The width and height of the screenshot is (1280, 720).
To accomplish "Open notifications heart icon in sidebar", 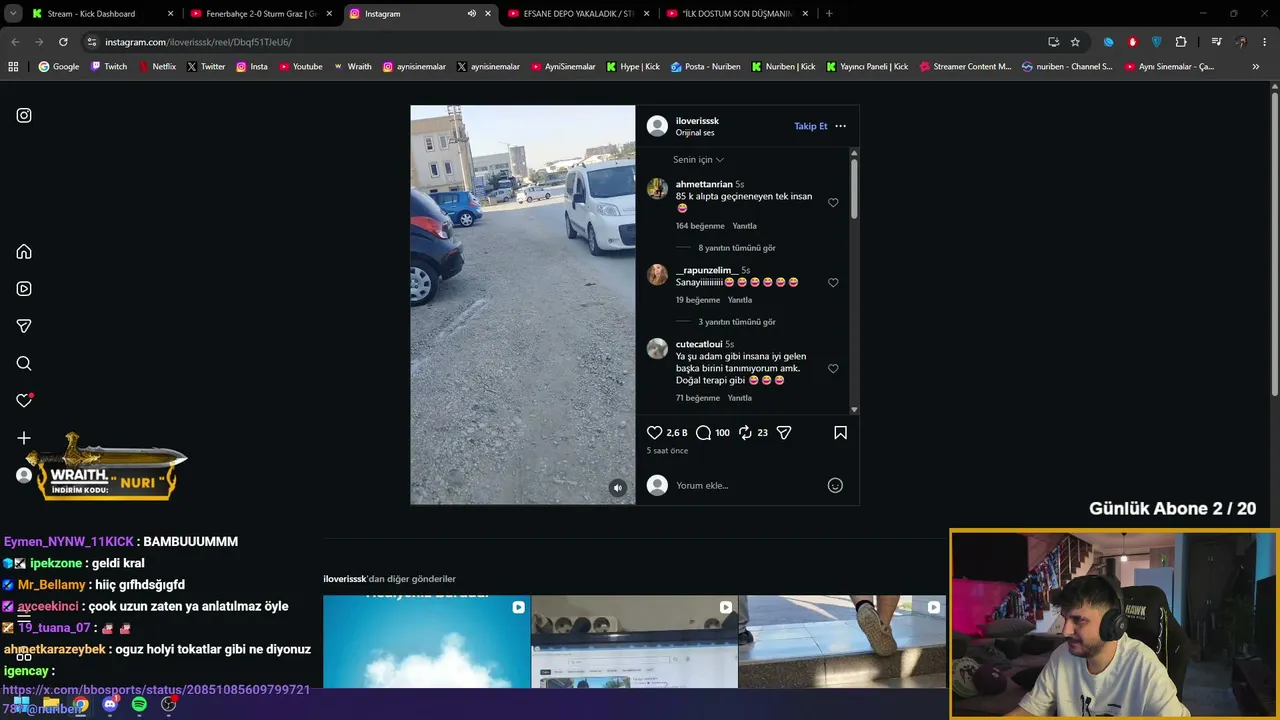I will [24, 400].
